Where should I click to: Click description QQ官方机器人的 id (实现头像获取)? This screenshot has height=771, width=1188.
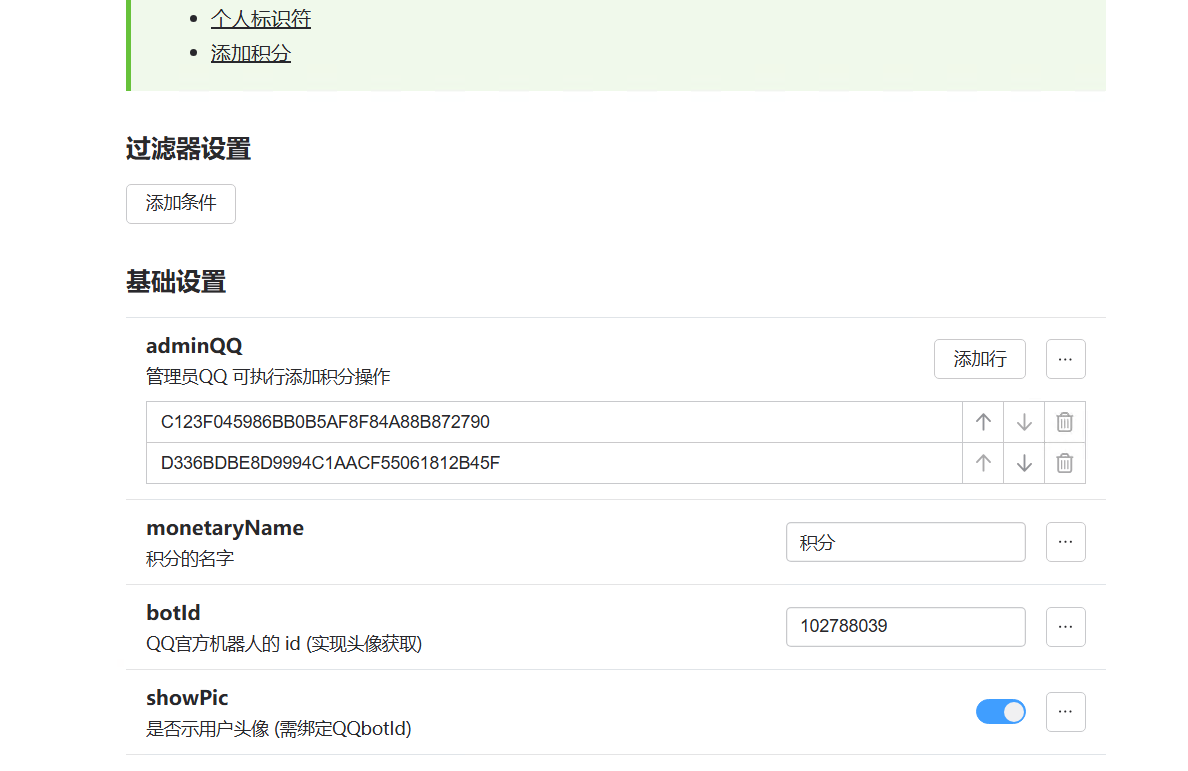tap(284, 644)
